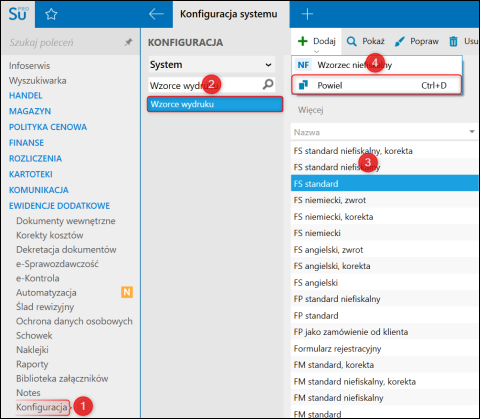Open Automatyzacja
The image size is (480, 419).
(46, 293)
